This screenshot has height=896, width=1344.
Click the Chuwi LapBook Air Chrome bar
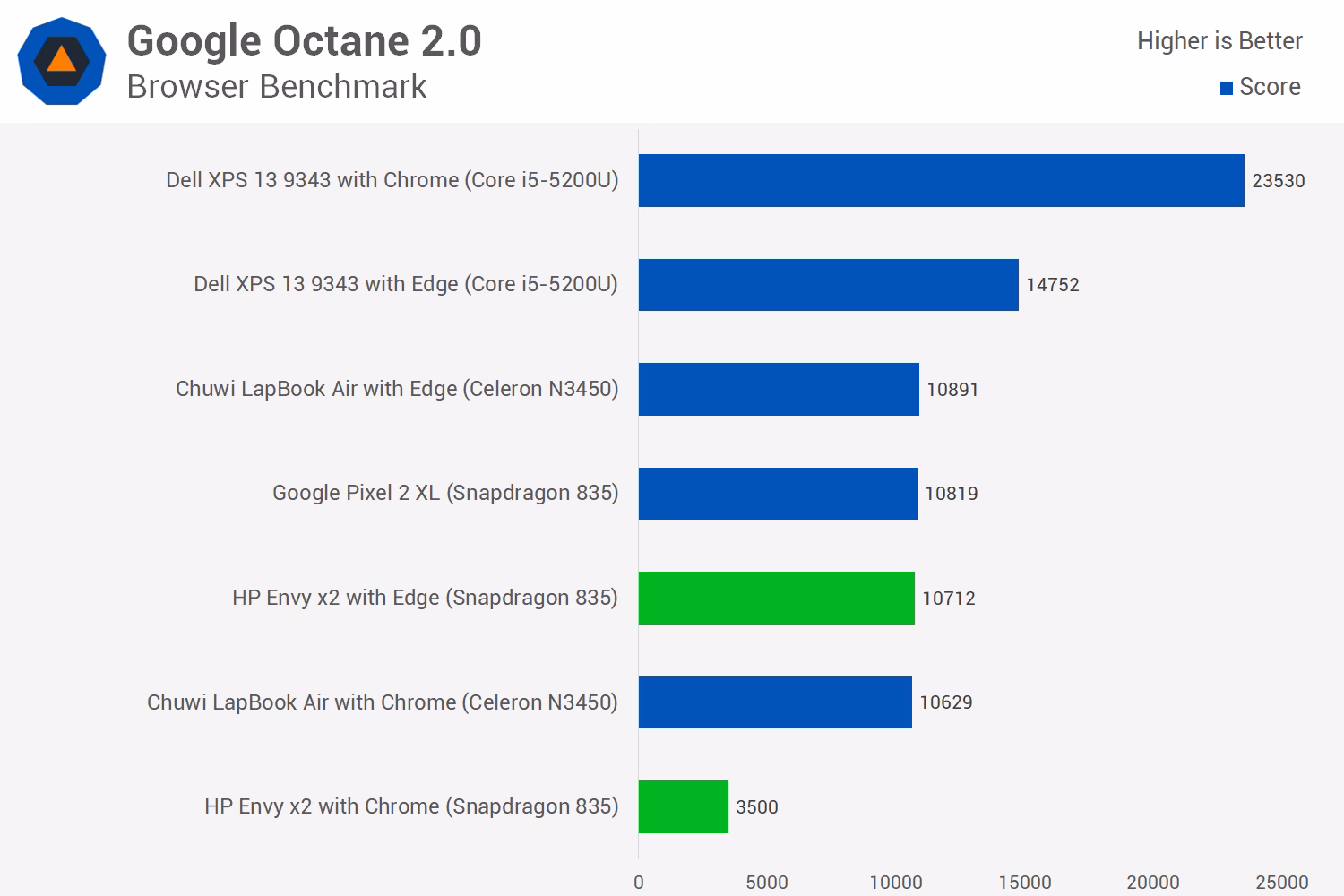(x=775, y=702)
